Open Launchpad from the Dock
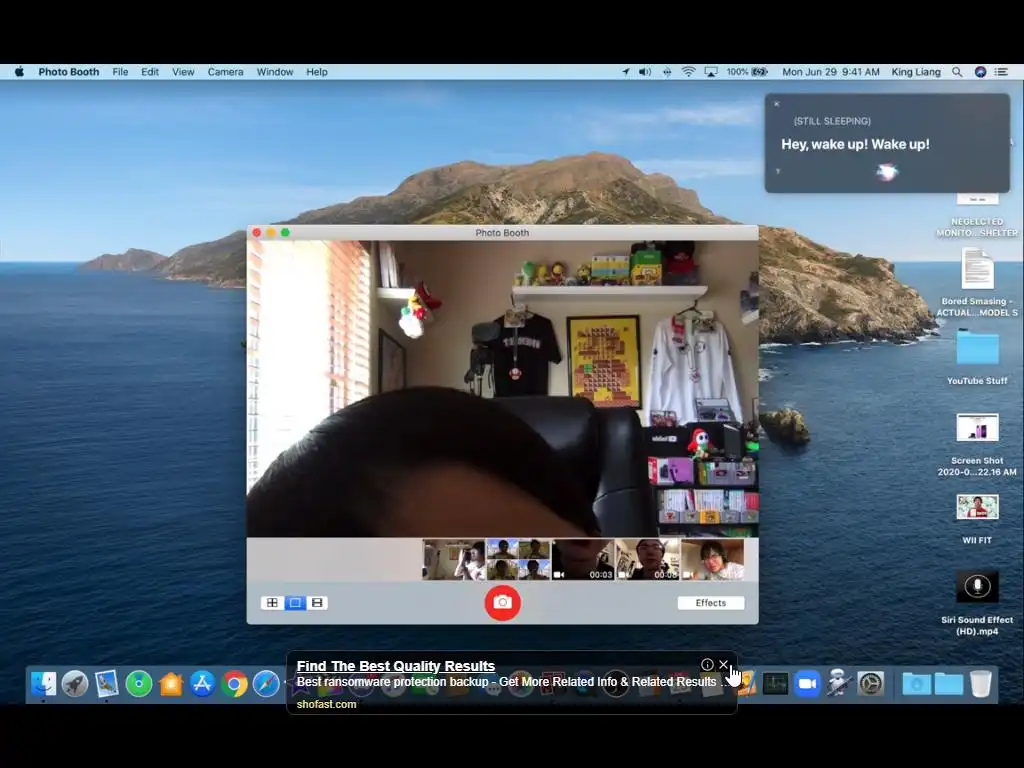The height and width of the screenshot is (768, 1024). (x=75, y=684)
